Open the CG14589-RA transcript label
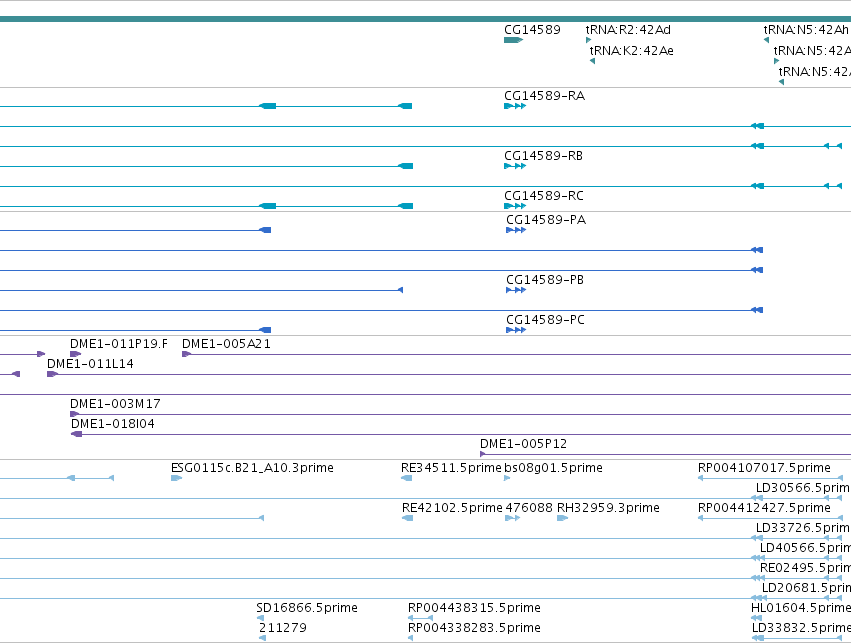This screenshot has height=643, width=851. point(544,96)
